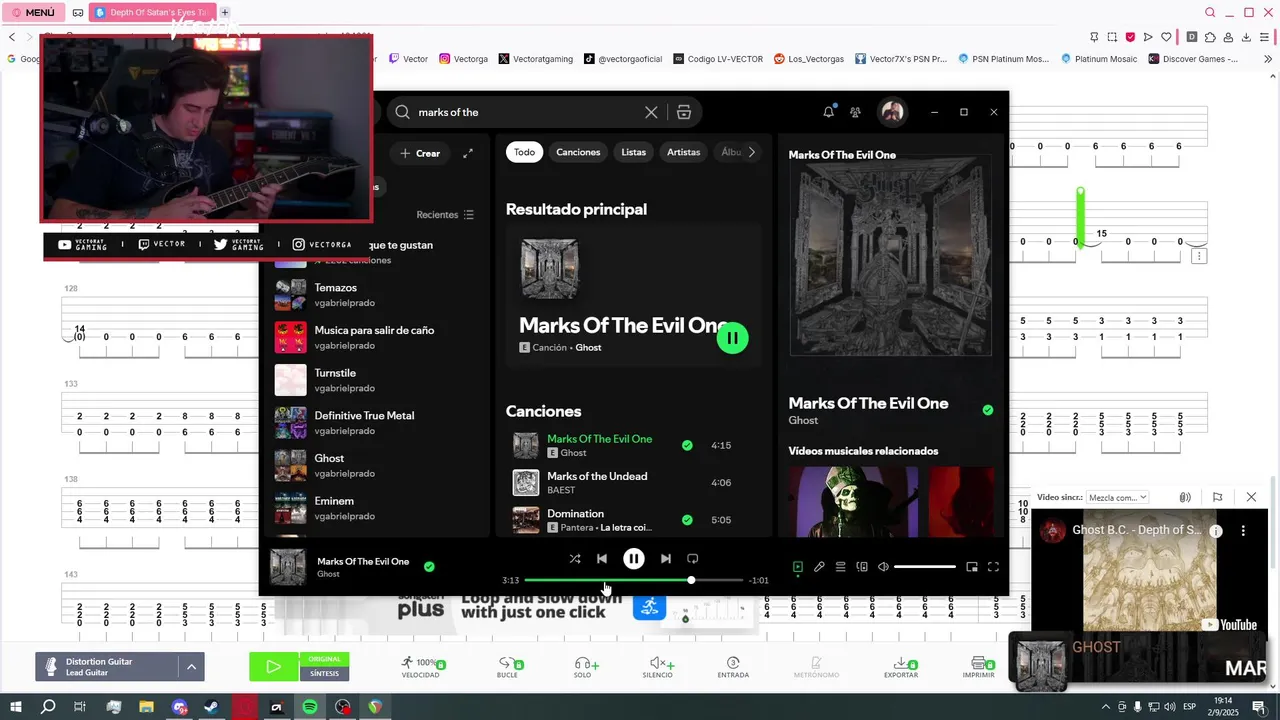This screenshot has width=1280, height=720.
Task: Toggle shuffle in the Spotify player bar
Action: [575, 559]
